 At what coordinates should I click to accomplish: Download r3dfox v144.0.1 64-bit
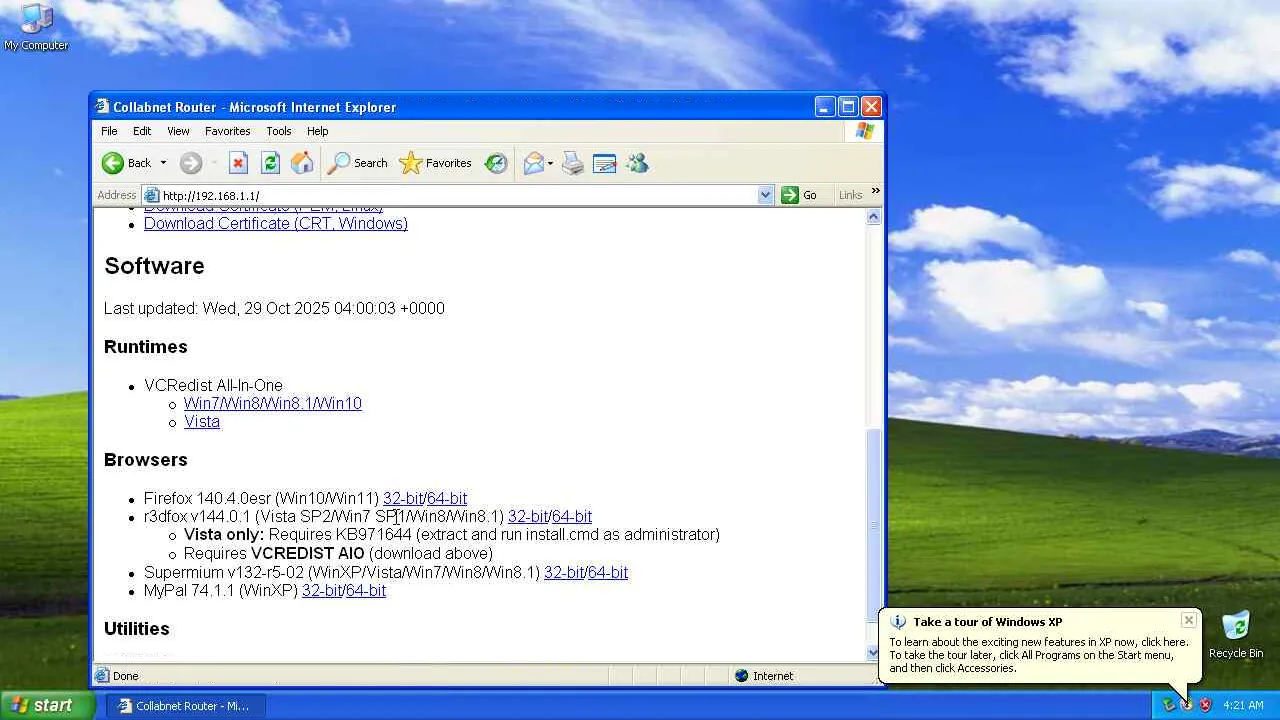click(x=572, y=516)
